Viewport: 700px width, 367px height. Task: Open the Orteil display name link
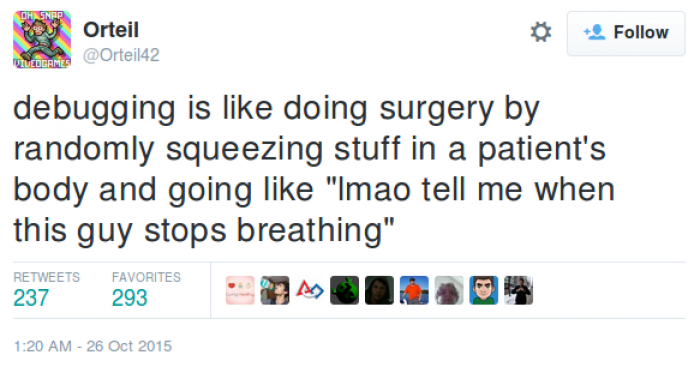click(111, 30)
